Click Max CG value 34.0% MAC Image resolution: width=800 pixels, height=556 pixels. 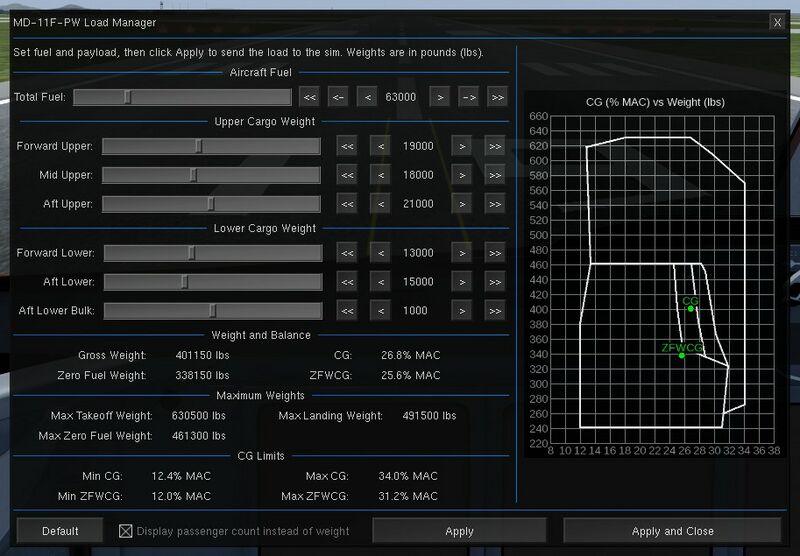coord(408,476)
